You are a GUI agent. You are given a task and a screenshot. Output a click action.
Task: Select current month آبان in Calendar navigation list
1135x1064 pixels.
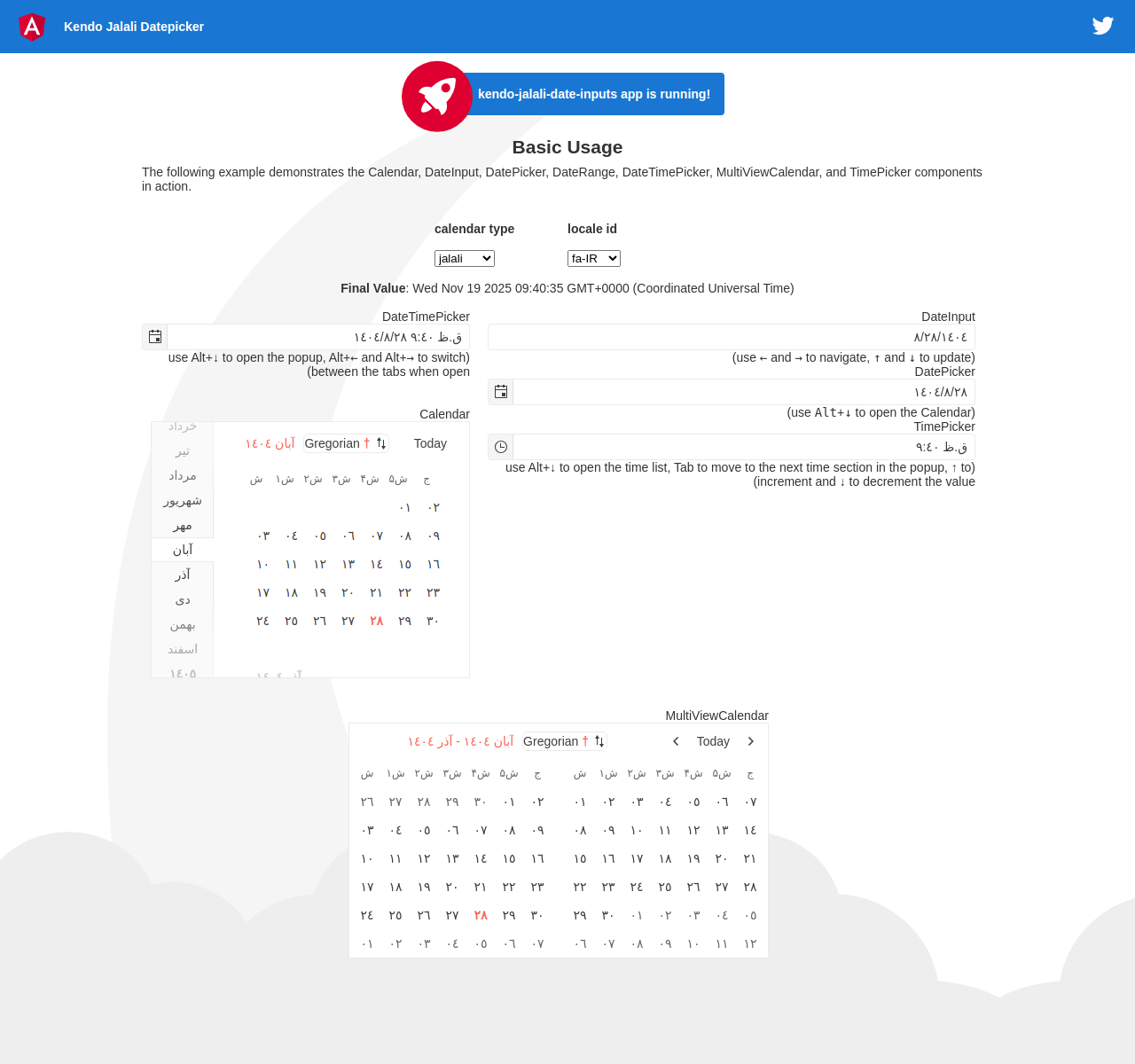tap(183, 550)
